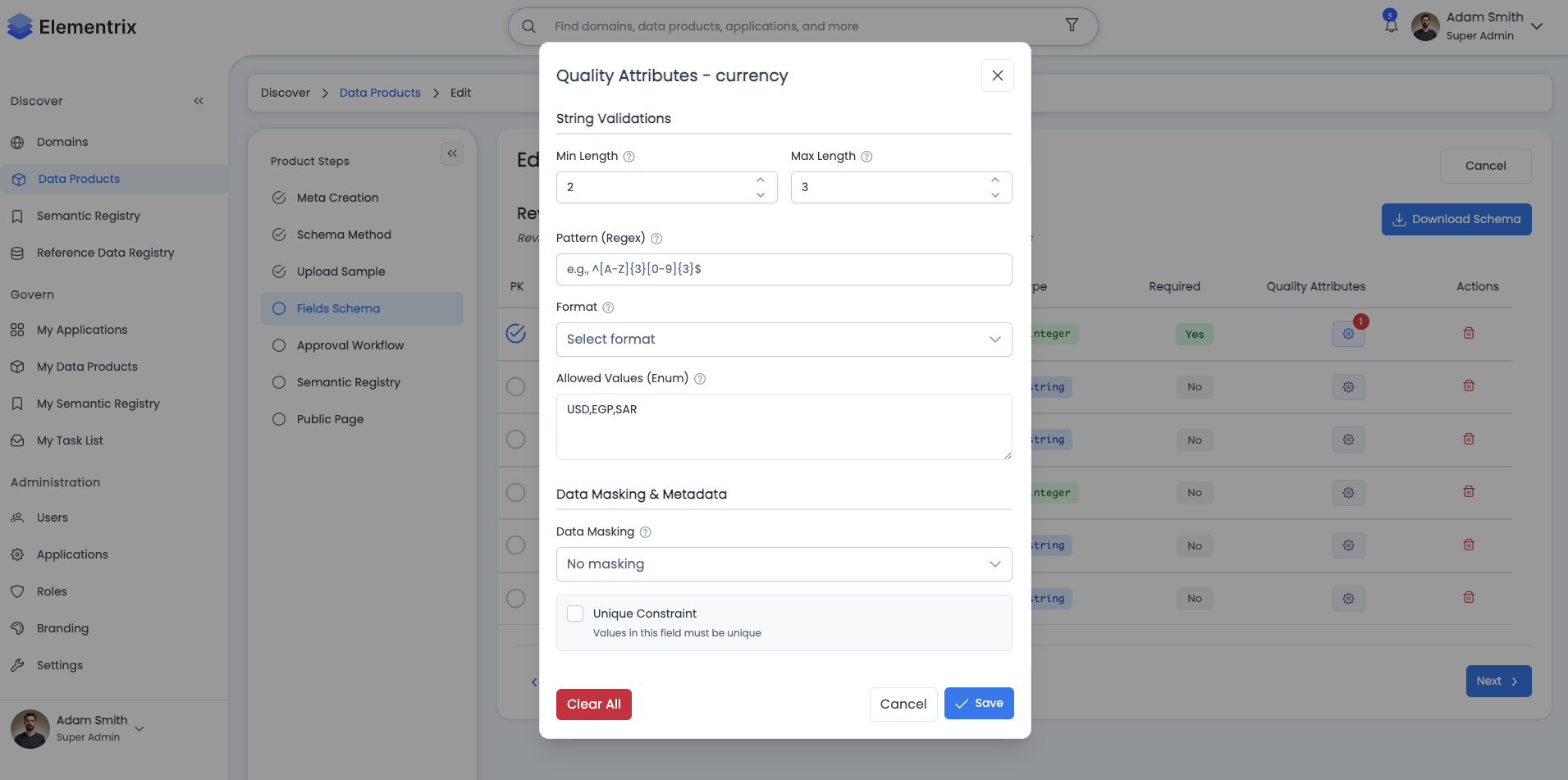Delete the first field row via trash icon
Screen dimensions: 1568x780
coord(1469,333)
